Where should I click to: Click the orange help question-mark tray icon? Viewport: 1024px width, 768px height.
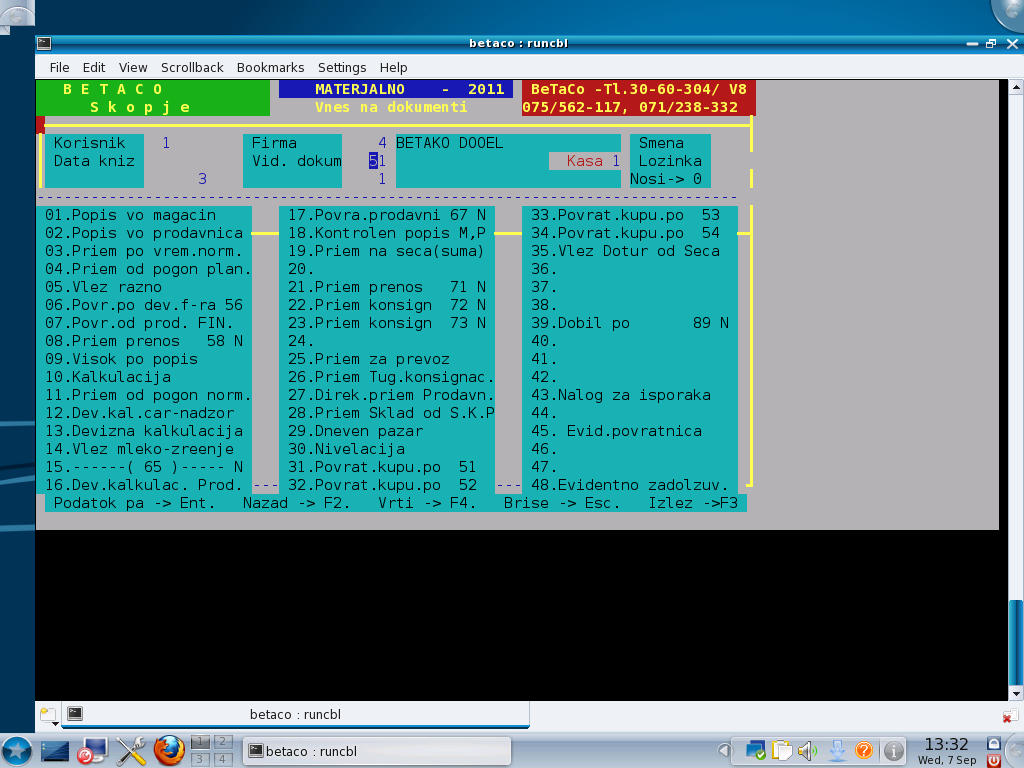(865, 750)
